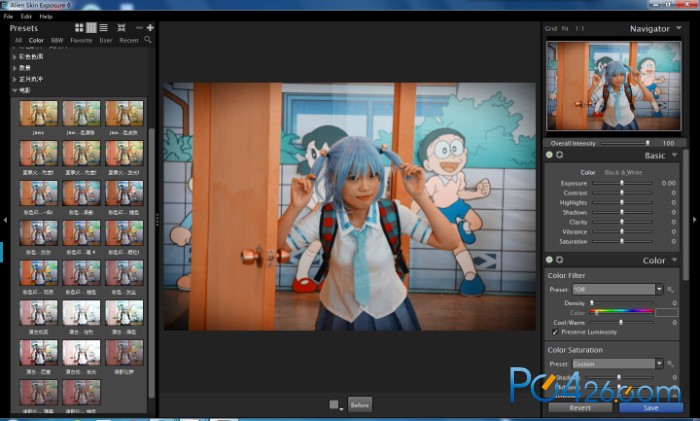Collapse the expanded 电影 preset folder
Screen dimensions: 700x421
pos(15,90)
